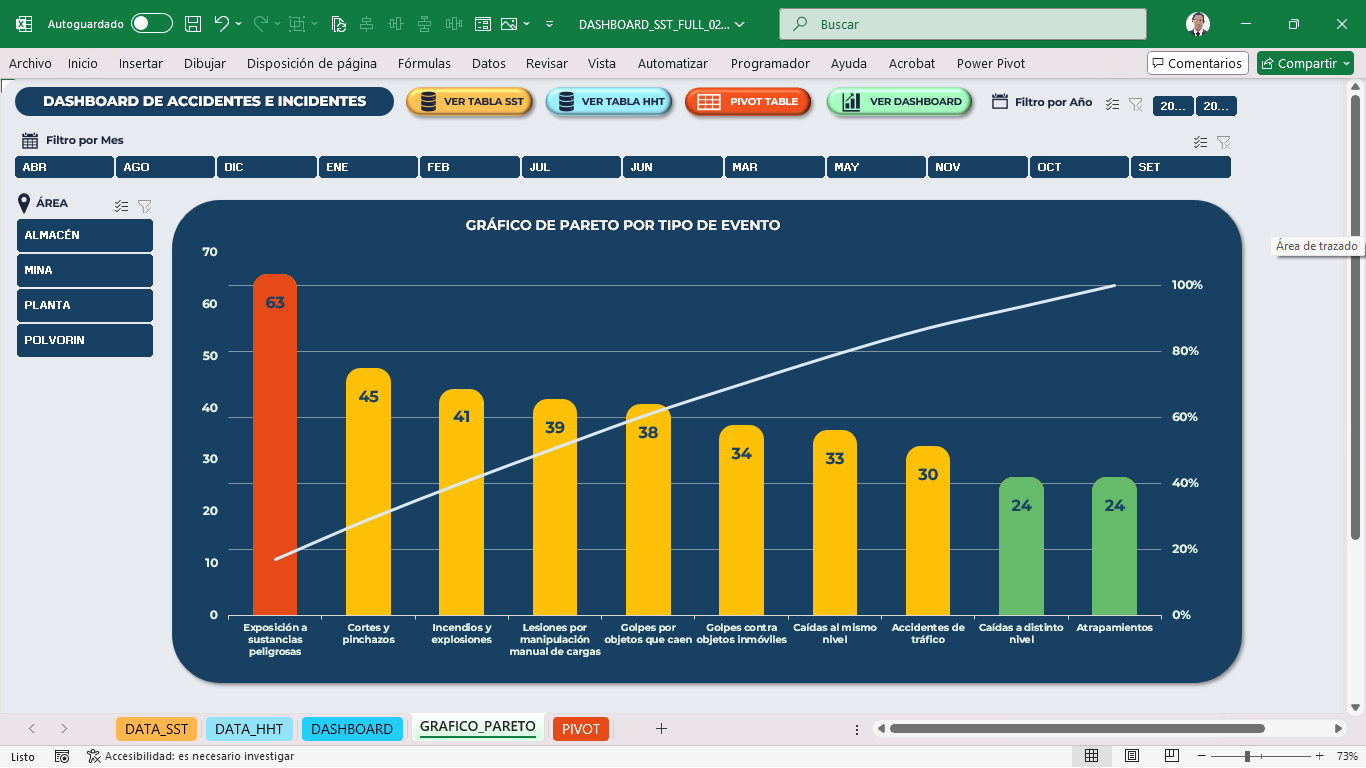This screenshot has width=1366, height=768.
Task: Click the location pin icon beside ÁREA
Action: [24, 203]
